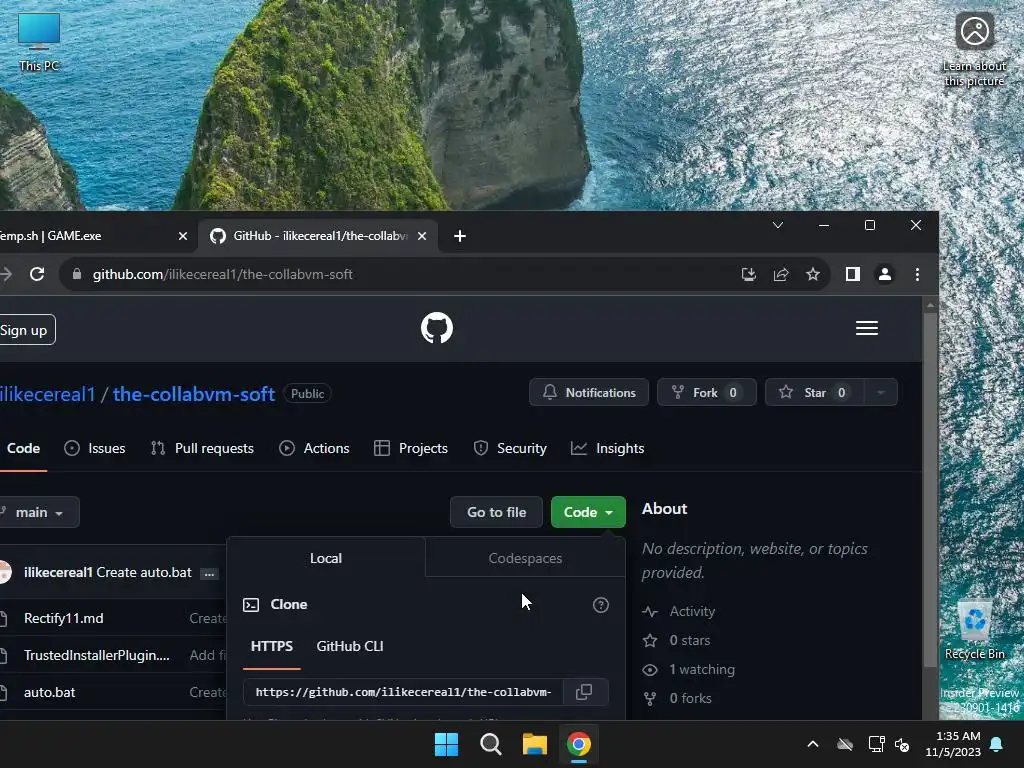The width and height of the screenshot is (1024, 768).
Task: Open the the-collabvm-soft repository link
Action: click(193, 394)
